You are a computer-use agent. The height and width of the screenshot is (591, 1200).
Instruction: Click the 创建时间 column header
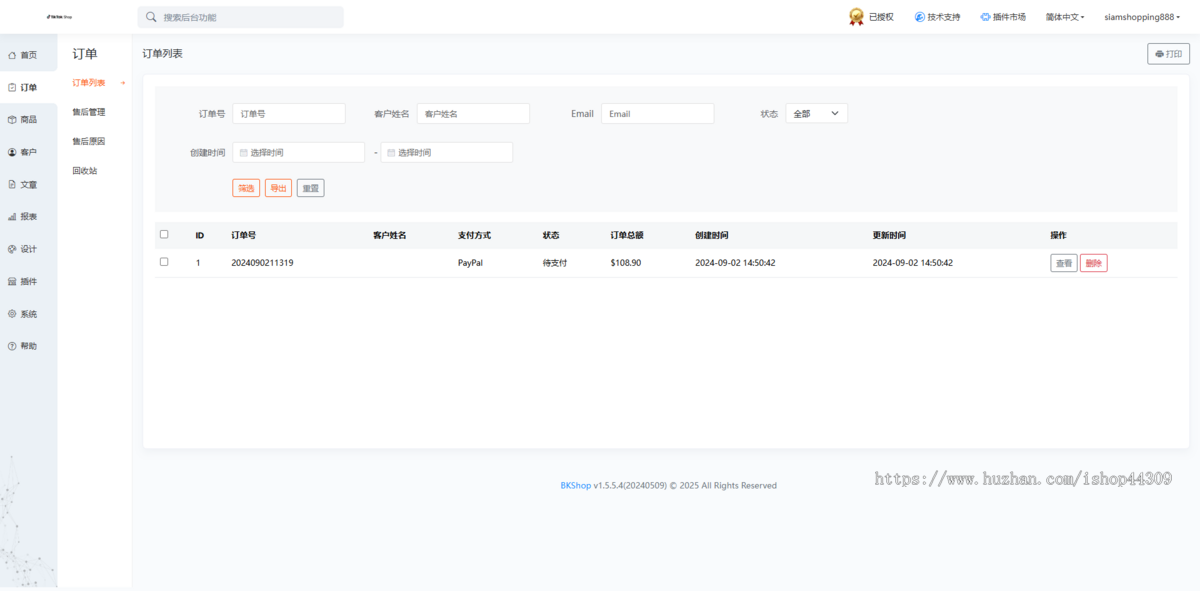pos(712,236)
